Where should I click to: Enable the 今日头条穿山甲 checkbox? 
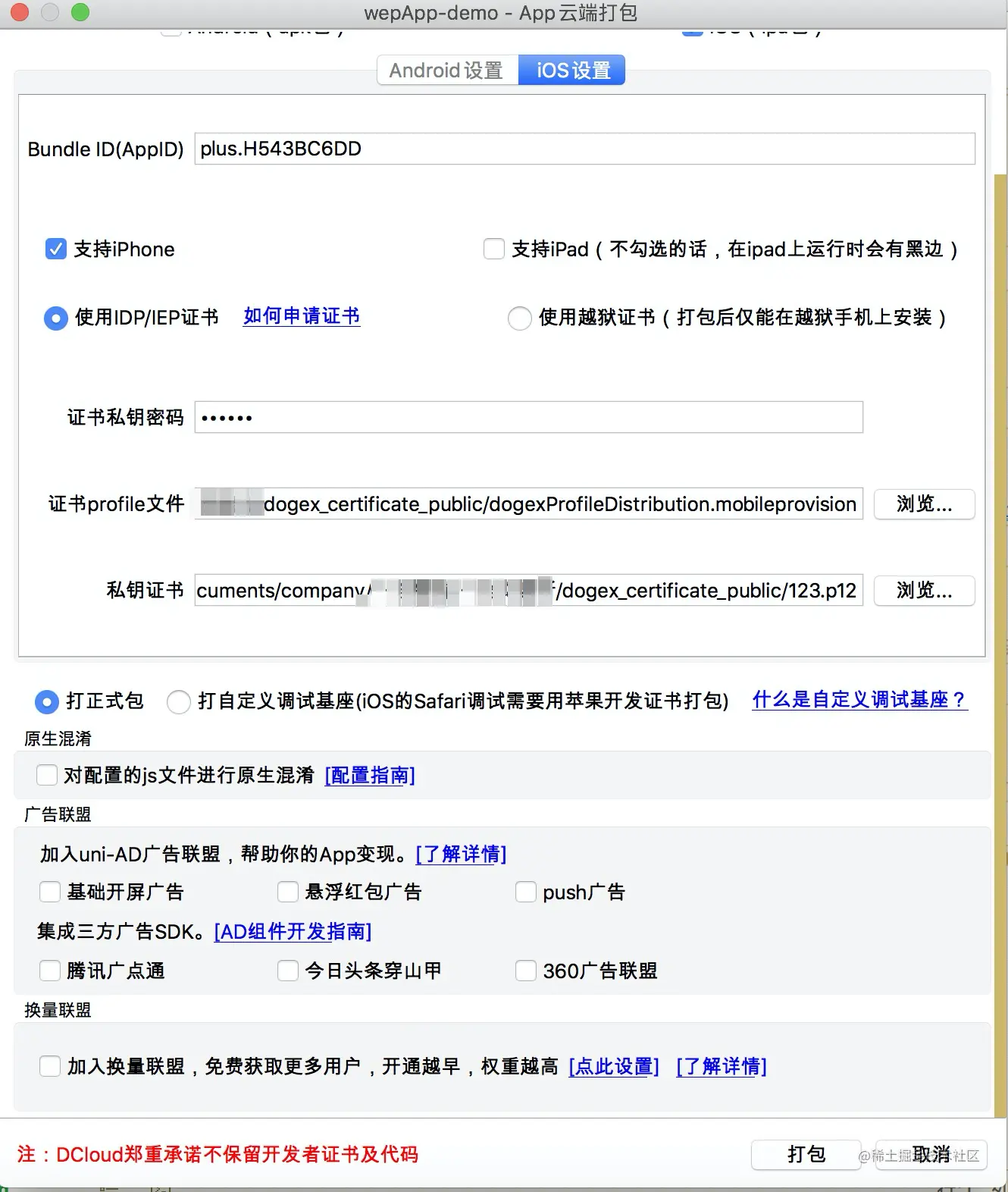click(288, 971)
